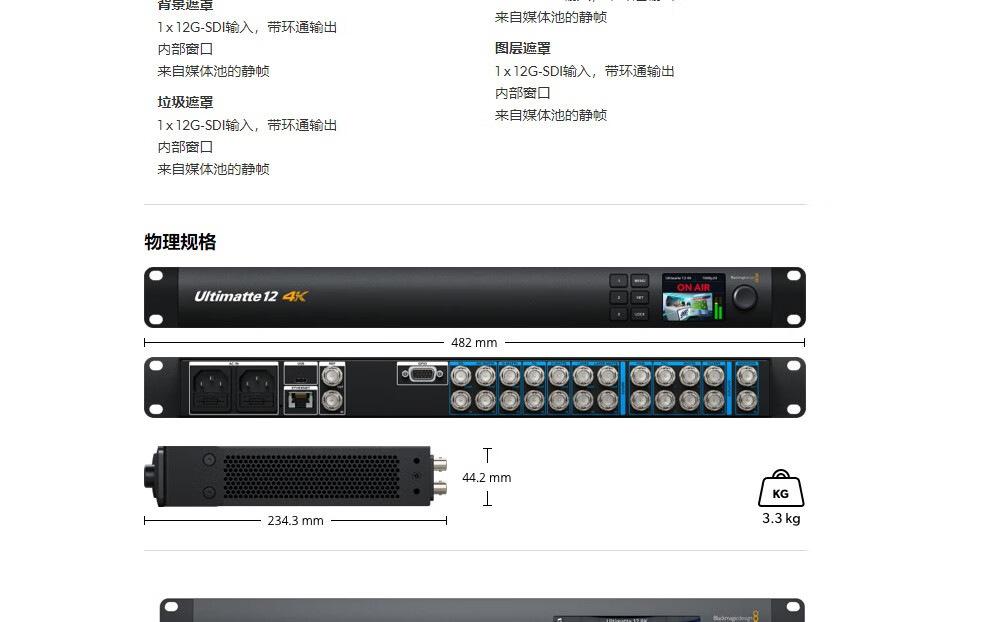Screen dimensions: 990x622
Task: Click the ON AIR LCD screen
Action: click(693, 297)
